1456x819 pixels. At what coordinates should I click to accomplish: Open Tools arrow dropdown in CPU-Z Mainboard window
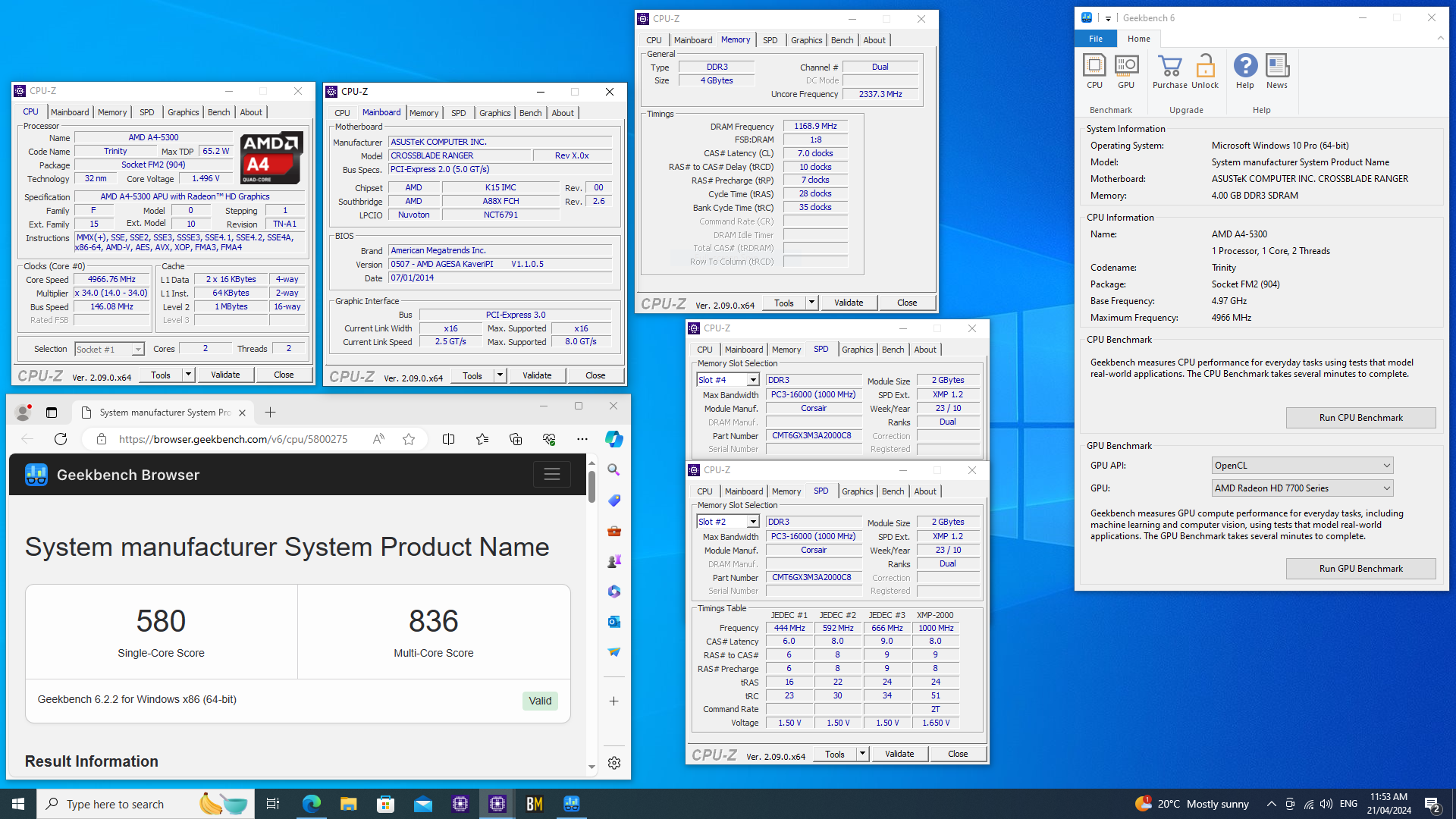[500, 375]
